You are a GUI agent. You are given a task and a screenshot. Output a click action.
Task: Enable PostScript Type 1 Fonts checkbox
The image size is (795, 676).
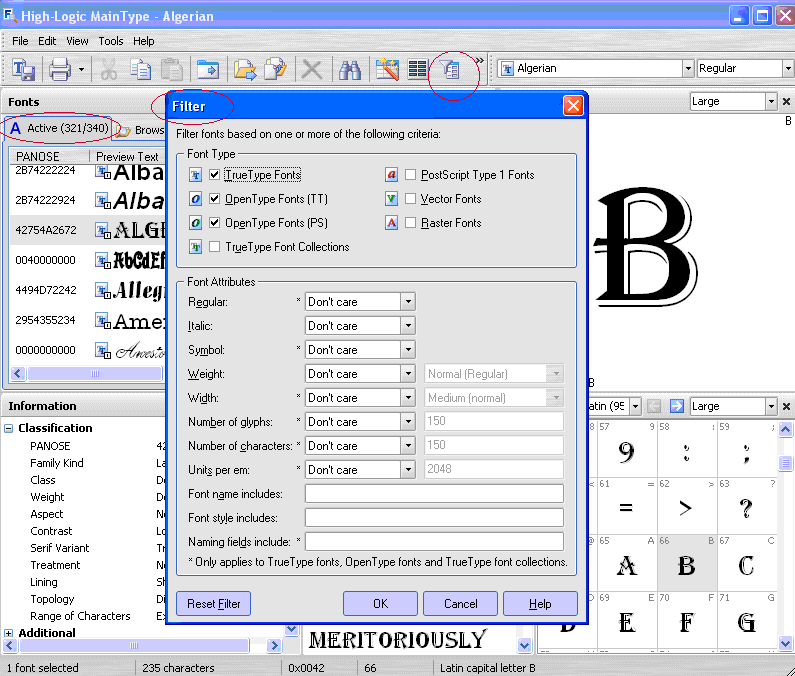pos(411,175)
